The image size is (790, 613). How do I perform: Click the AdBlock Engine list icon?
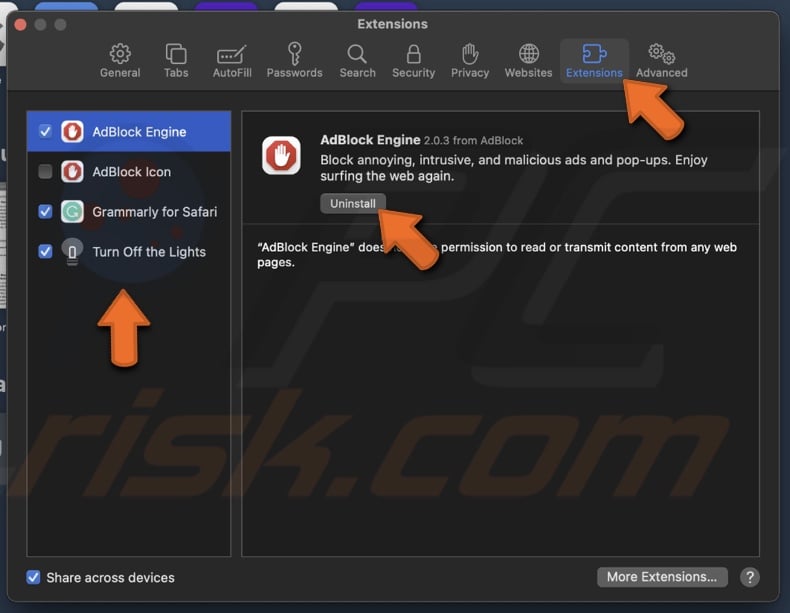pyautogui.click(x=72, y=131)
